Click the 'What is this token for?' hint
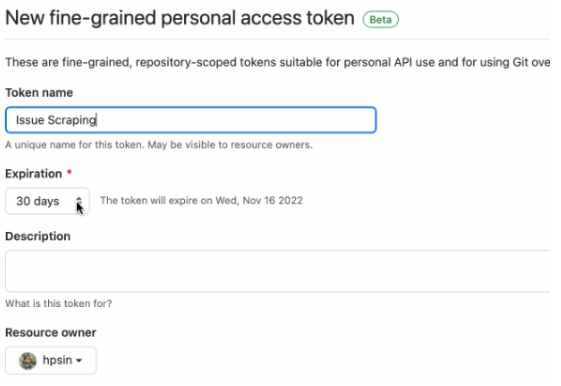This screenshot has height=386, width=561. pyautogui.click(x=59, y=303)
